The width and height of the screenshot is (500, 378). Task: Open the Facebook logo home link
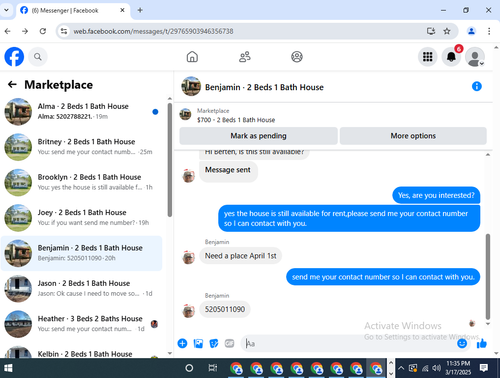pyautogui.click(x=14, y=57)
